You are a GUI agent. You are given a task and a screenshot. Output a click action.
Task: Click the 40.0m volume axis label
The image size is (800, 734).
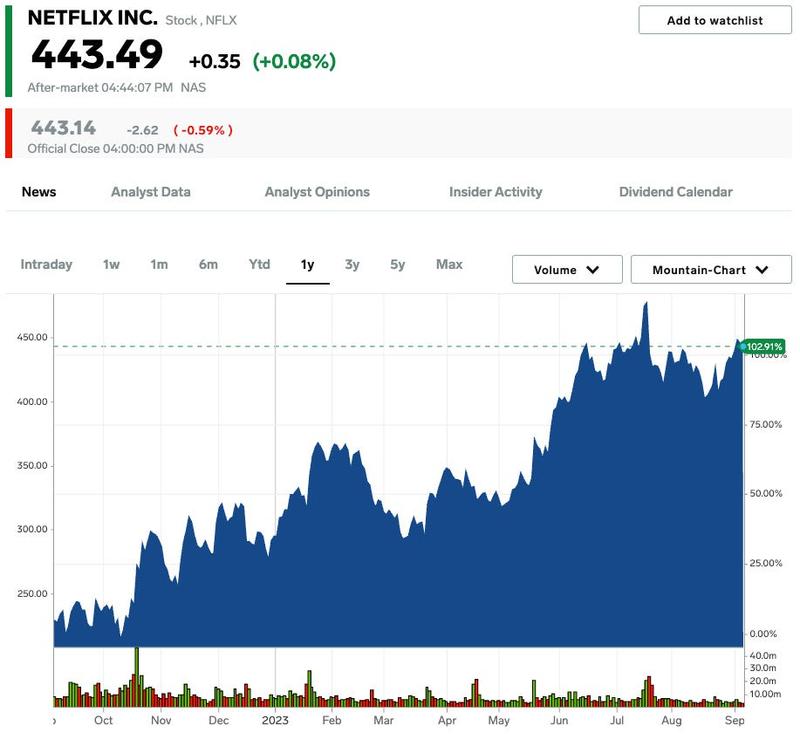tap(763, 655)
